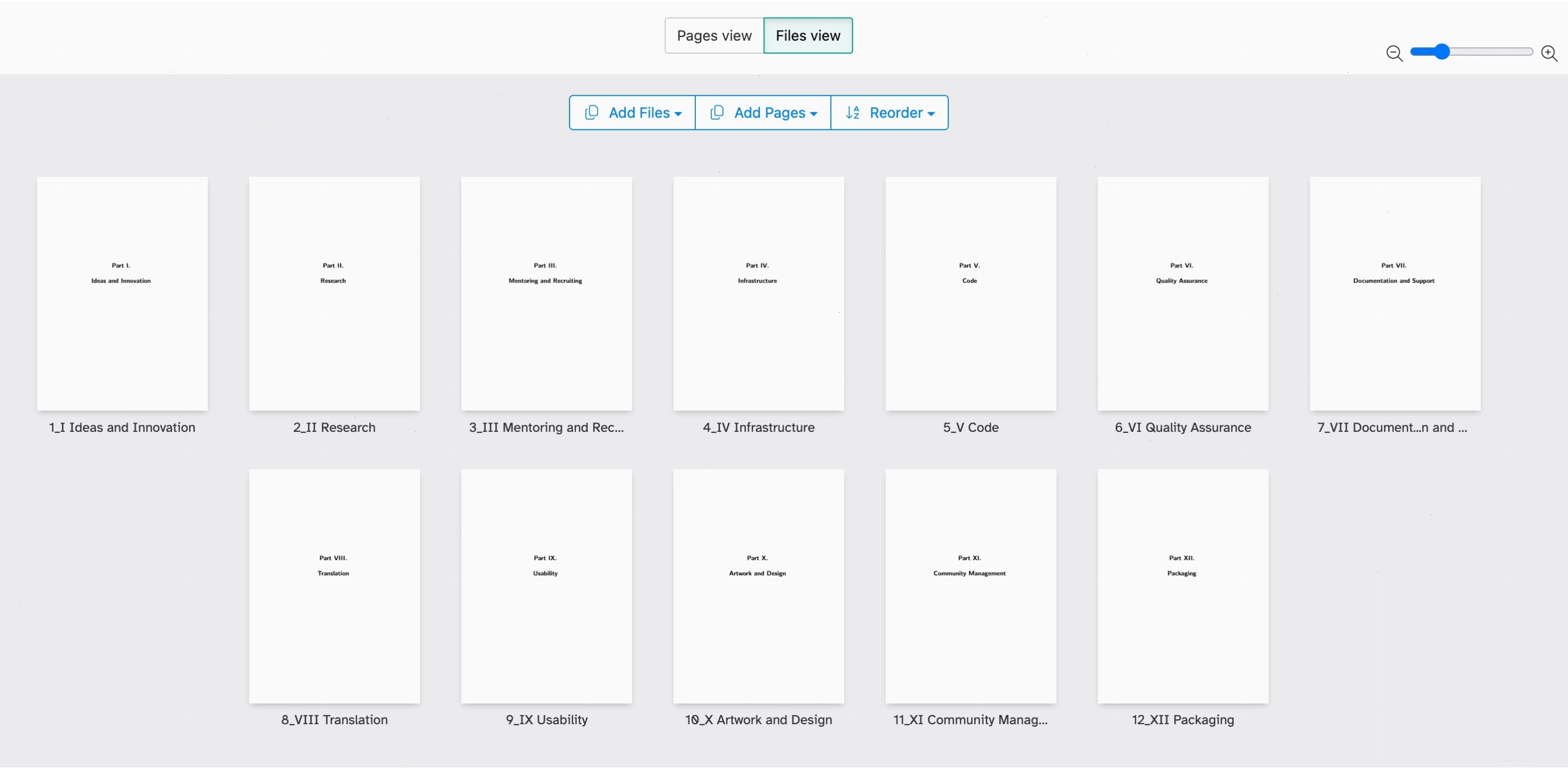Screen dimensions: 1568x769
Task: Select the Part VII Documentation and Support thumbnail
Action: [1395, 293]
